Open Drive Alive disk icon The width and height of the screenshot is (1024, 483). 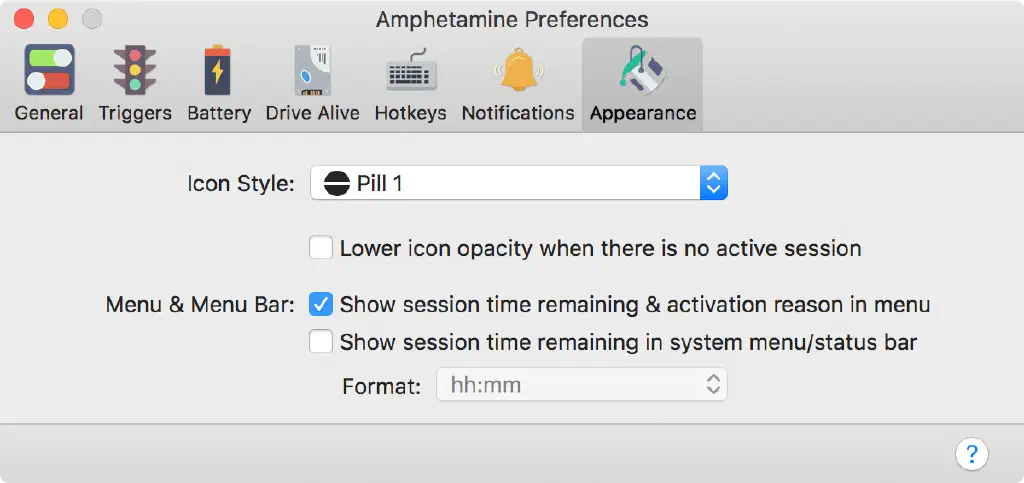[x=312, y=70]
